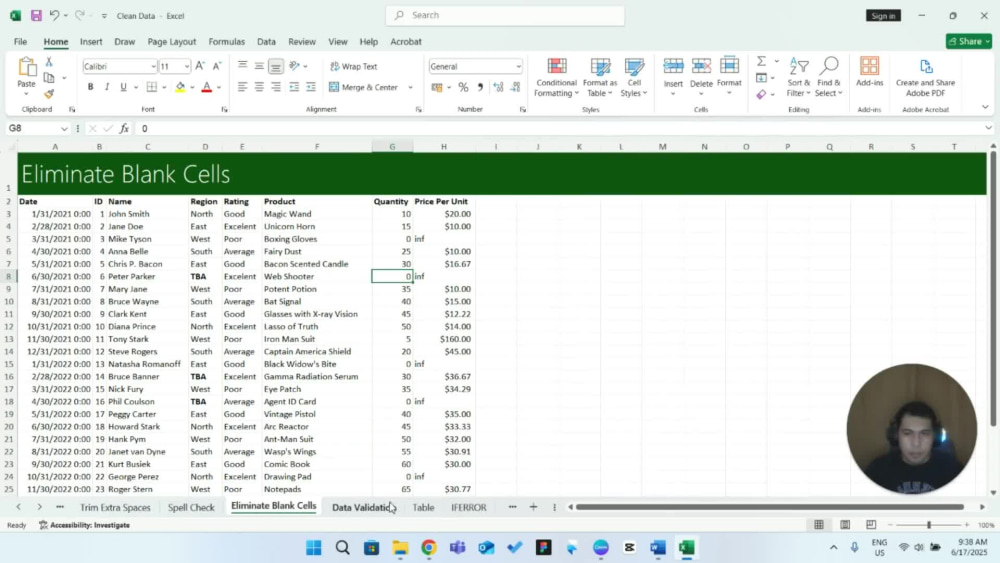Apply the yellow fill color

180,87
